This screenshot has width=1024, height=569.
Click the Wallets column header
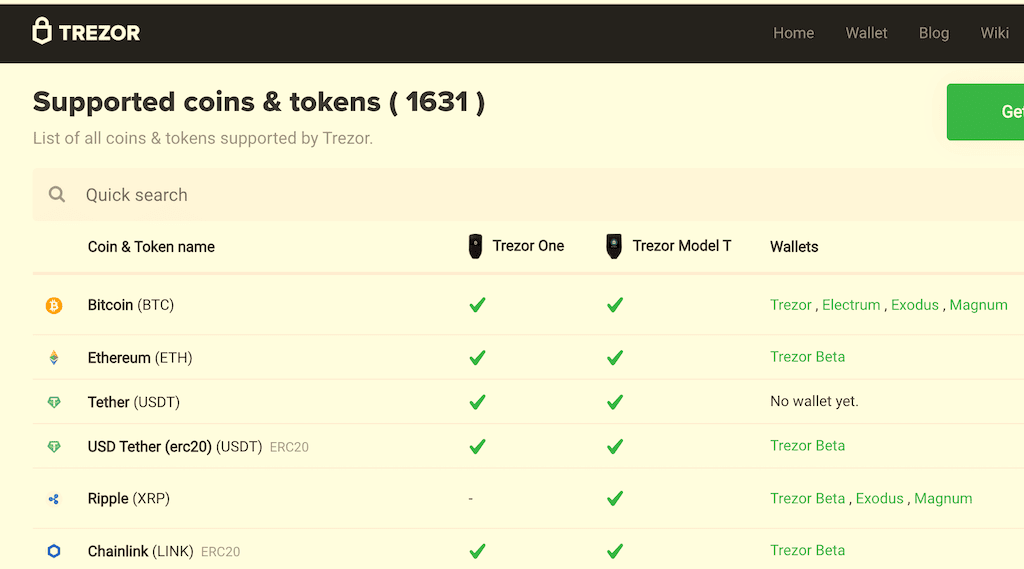point(794,247)
